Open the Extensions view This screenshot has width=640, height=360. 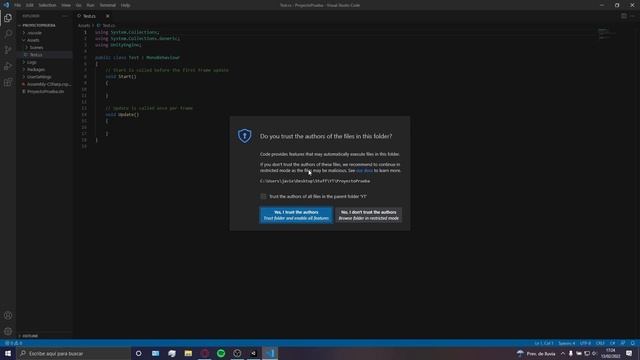click(x=8, y=82)
